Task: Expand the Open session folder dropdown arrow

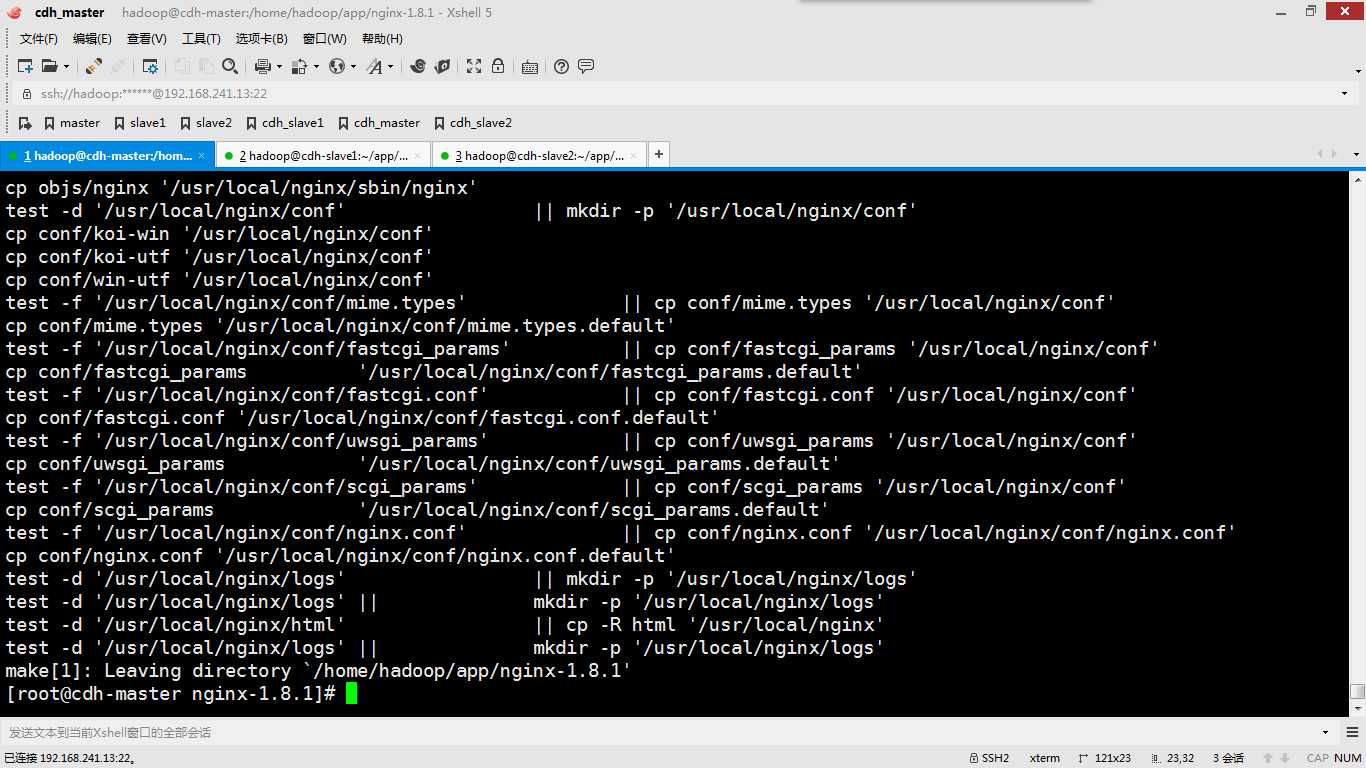Action: pos(66,67)
